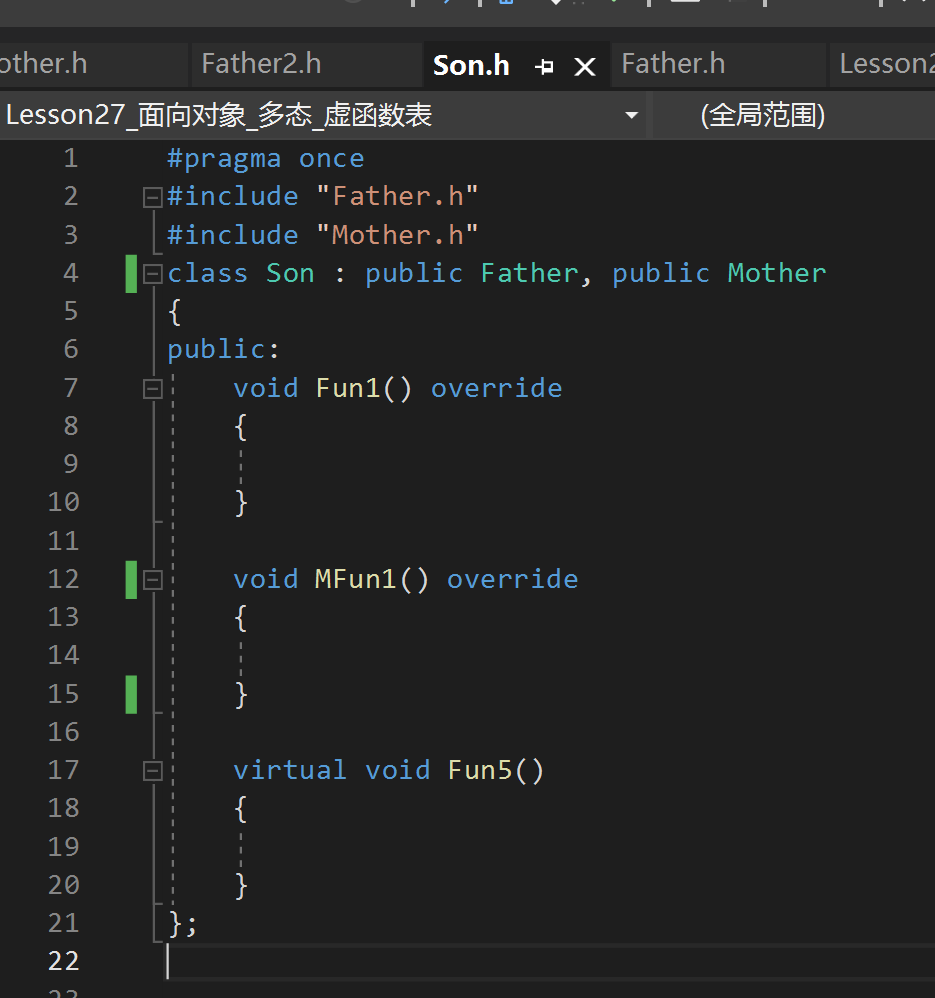The width and height of the screenshot is (935, 998).
Task: Click the green change marker on line 15
Action: click(131, 694)
